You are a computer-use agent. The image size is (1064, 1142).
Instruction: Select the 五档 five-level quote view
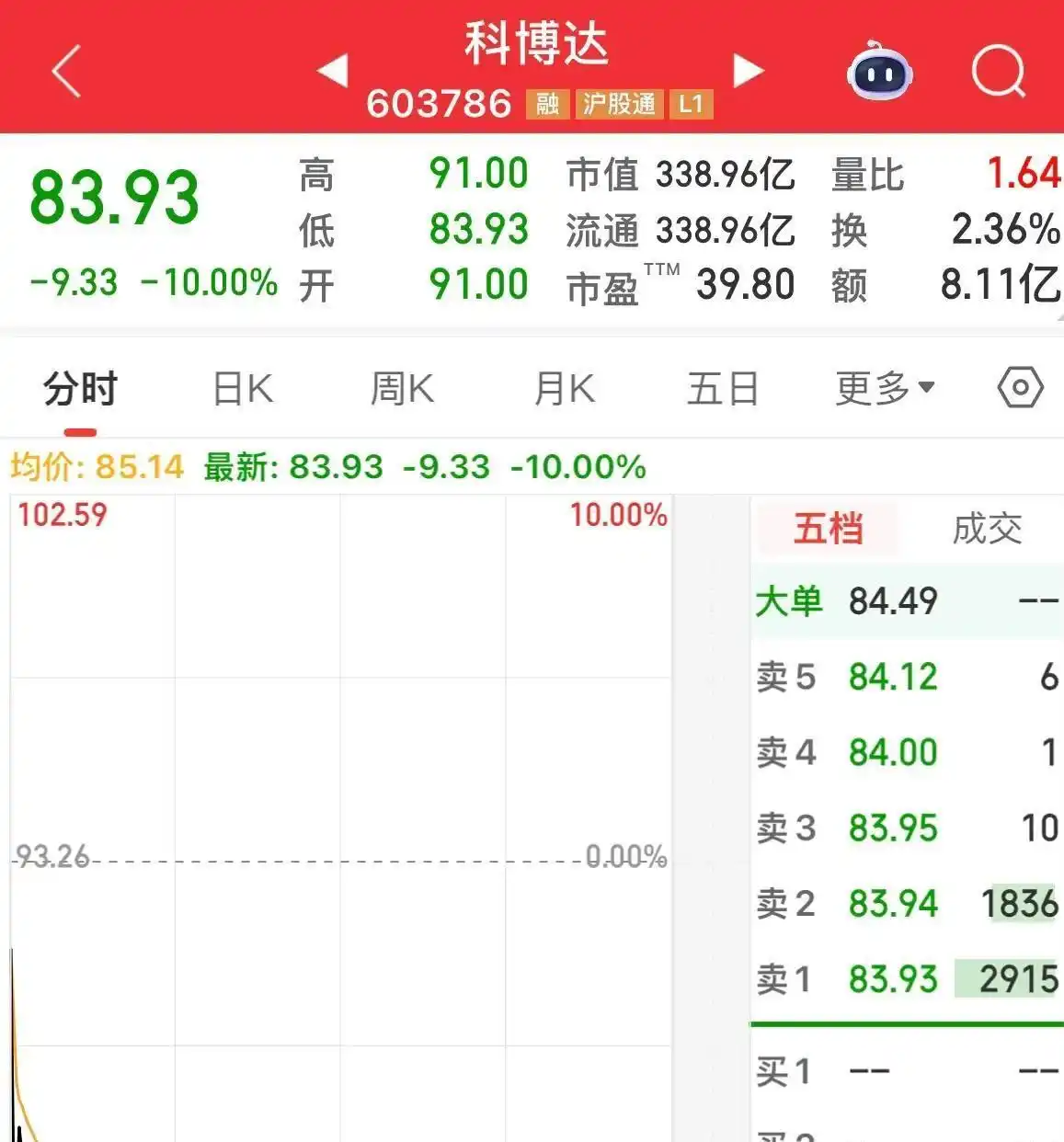click(826, 528)
